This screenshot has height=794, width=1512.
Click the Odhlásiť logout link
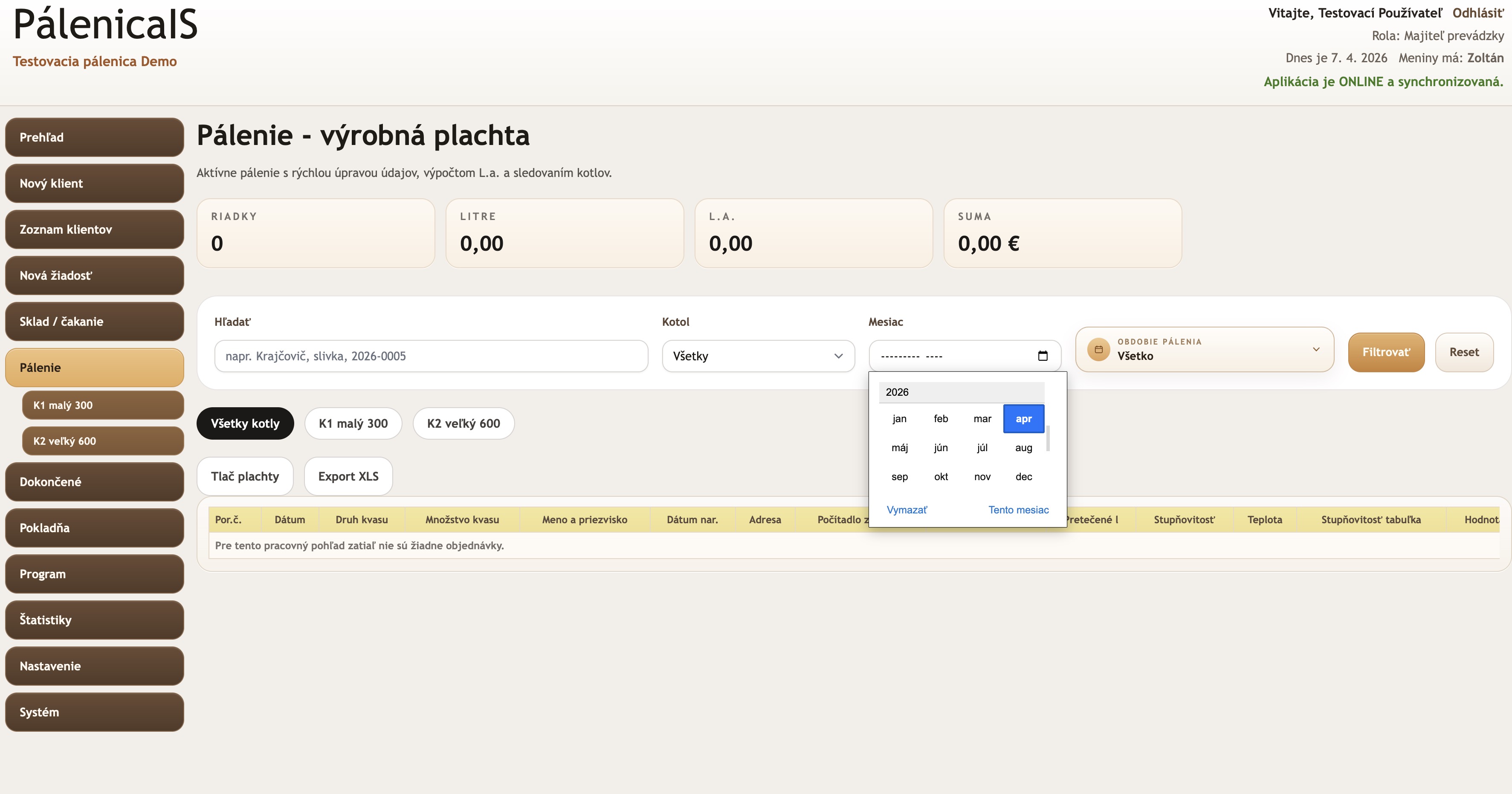[x=1478, y=13]
